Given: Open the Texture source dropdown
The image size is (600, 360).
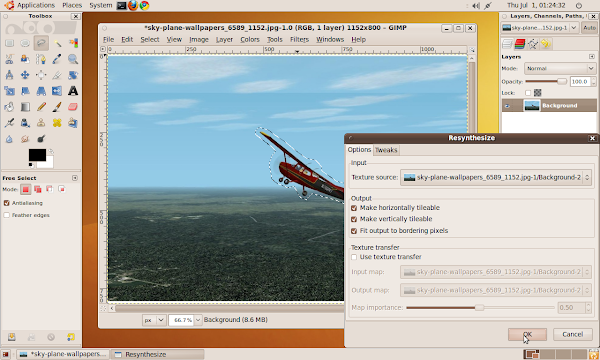Looking at the screenshot, I should (496, 178).
